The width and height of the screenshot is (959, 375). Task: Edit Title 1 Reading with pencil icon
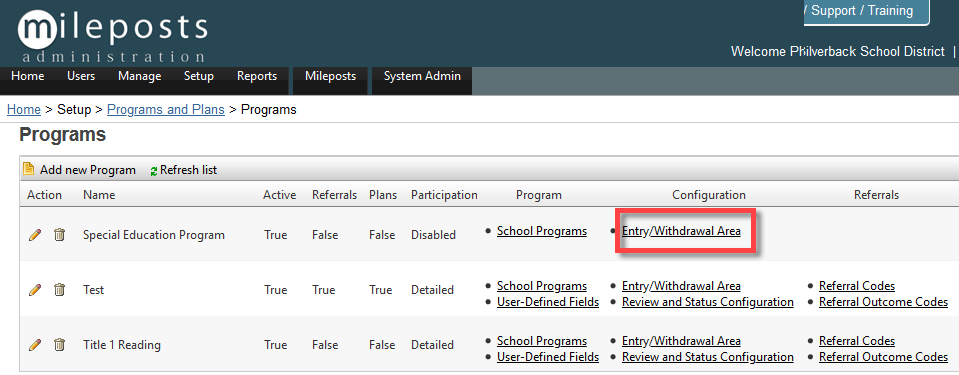coord(35,345)
